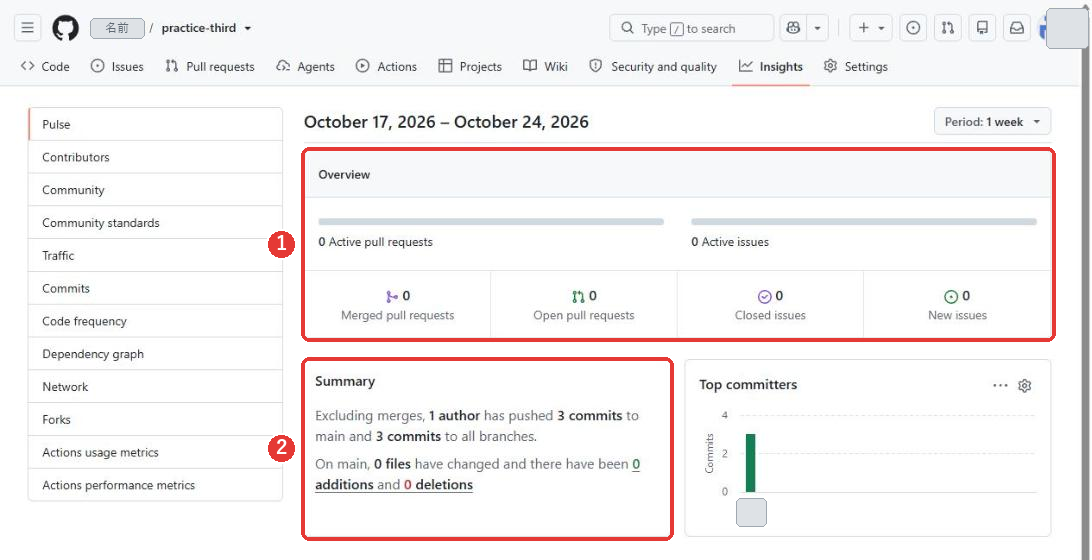Screen dimensions: 1092x560
Task: Open Top committers chart settings gear
Action: (1024, 385)
